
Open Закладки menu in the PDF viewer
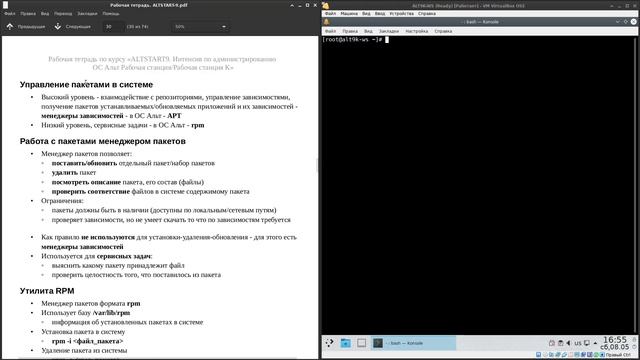(87, 13)
